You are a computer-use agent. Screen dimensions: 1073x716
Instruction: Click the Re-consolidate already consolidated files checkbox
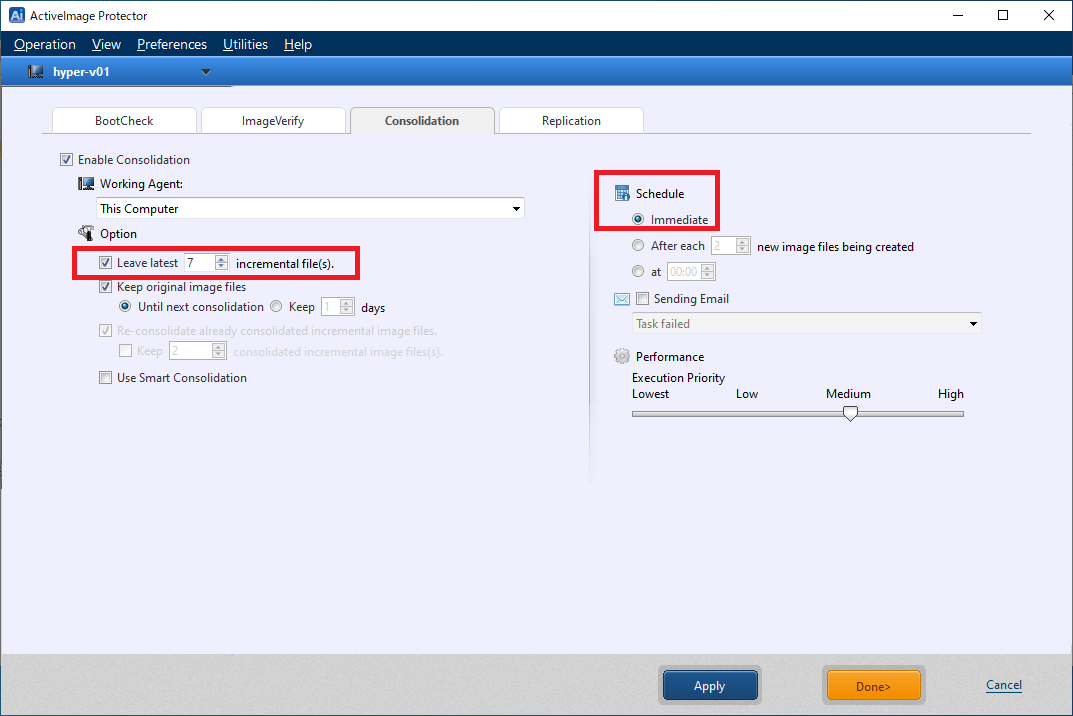pyautogui.click(x=105, y=331)
